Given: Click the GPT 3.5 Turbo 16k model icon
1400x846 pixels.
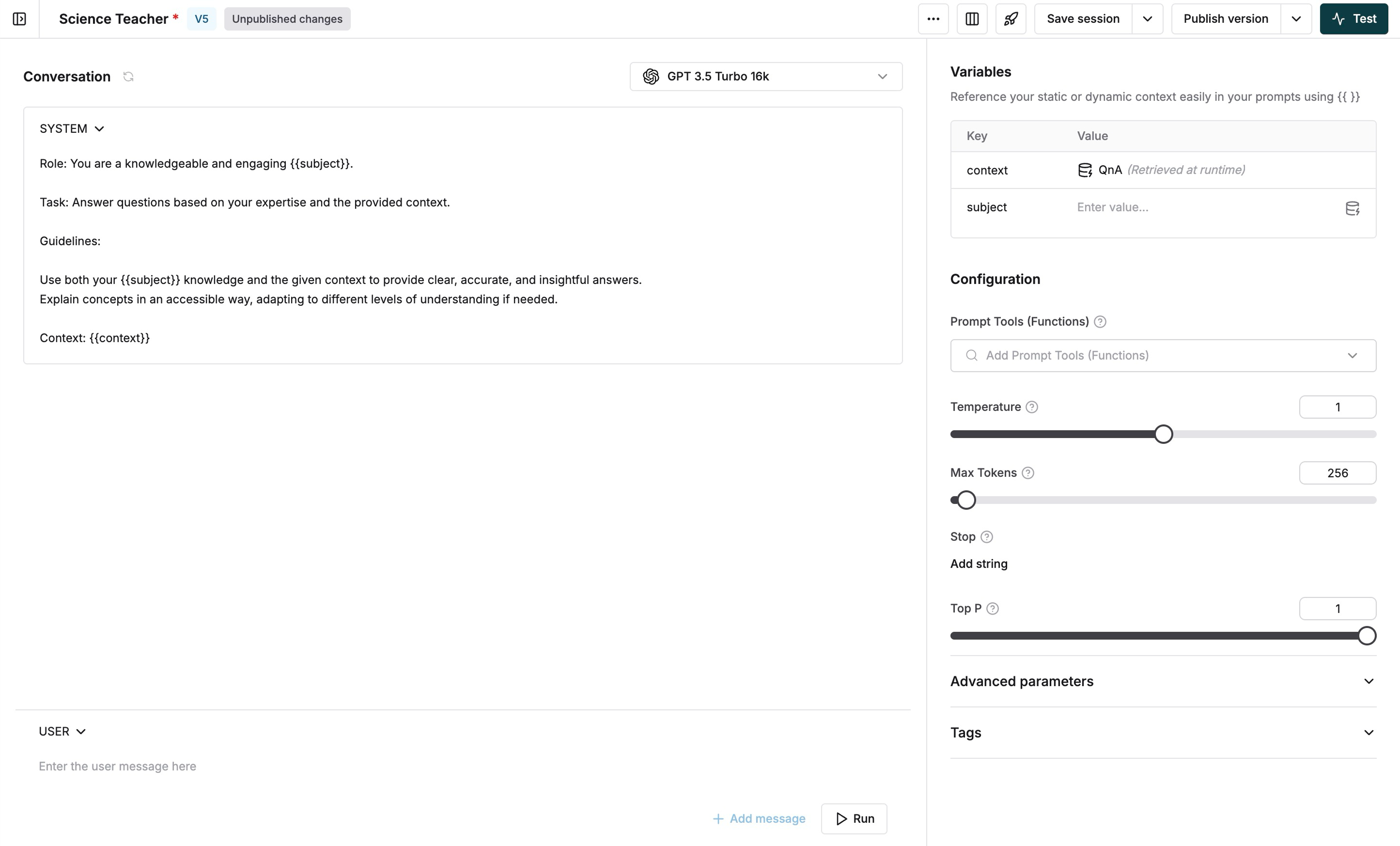Looking at the screenshot, I should pos(651,76).
